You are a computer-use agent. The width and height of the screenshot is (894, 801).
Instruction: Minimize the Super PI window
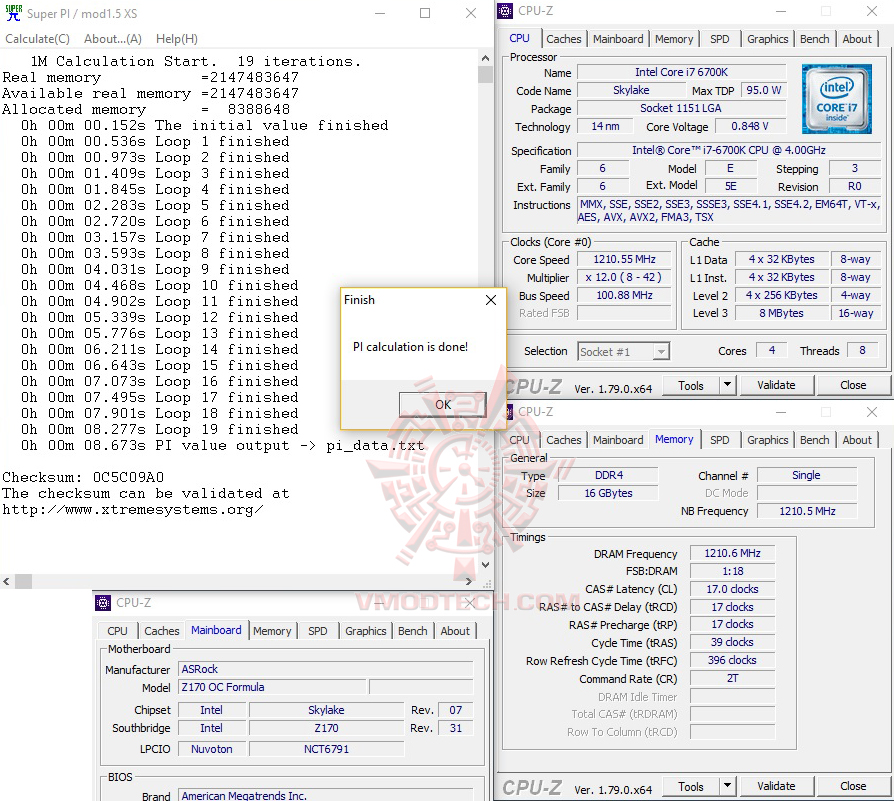tap(380, 13)
